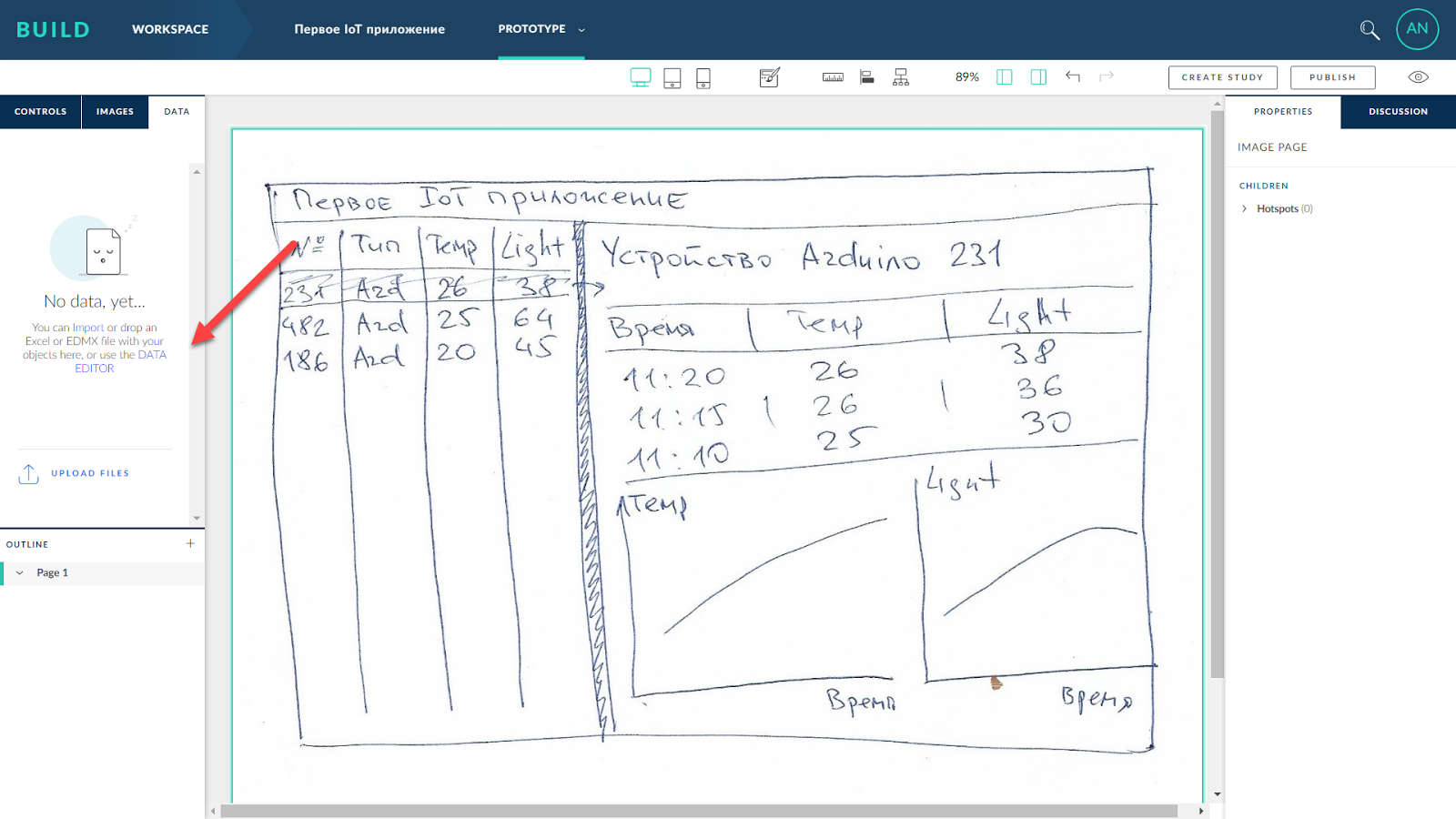The width and height of the screenshot is (1456, 819).
Task: Click the undo arrow icon
Action: (x=1073, y=77)
